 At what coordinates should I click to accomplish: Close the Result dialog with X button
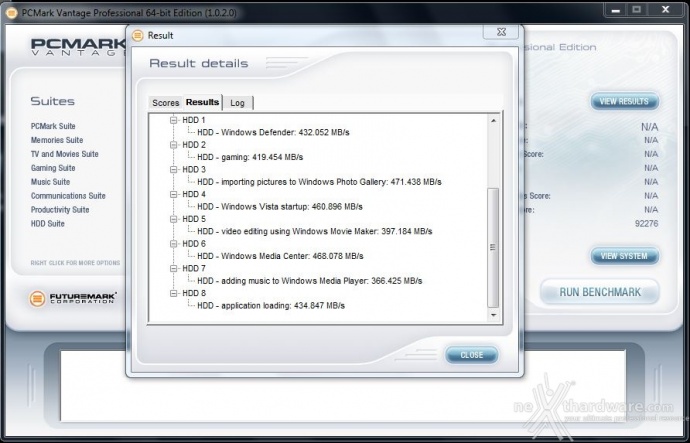click(501, 32)
